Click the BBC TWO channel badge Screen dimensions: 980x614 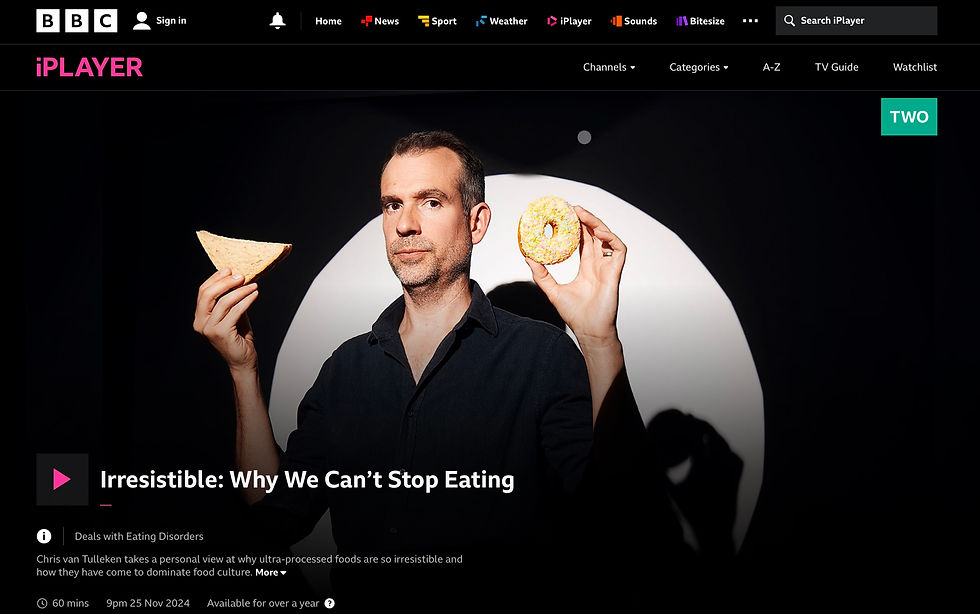coord(909,116)
